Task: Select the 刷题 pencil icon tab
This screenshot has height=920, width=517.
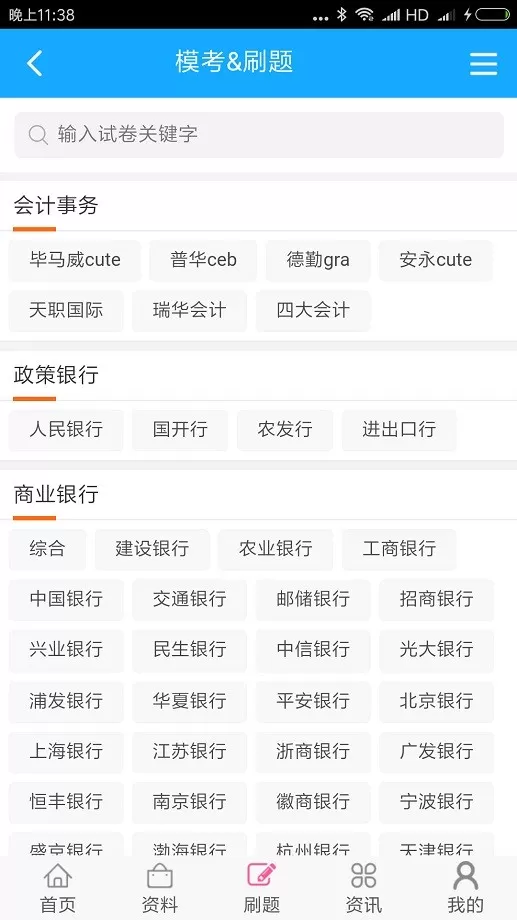Action: pyautogui.click(x=261, y=875)
